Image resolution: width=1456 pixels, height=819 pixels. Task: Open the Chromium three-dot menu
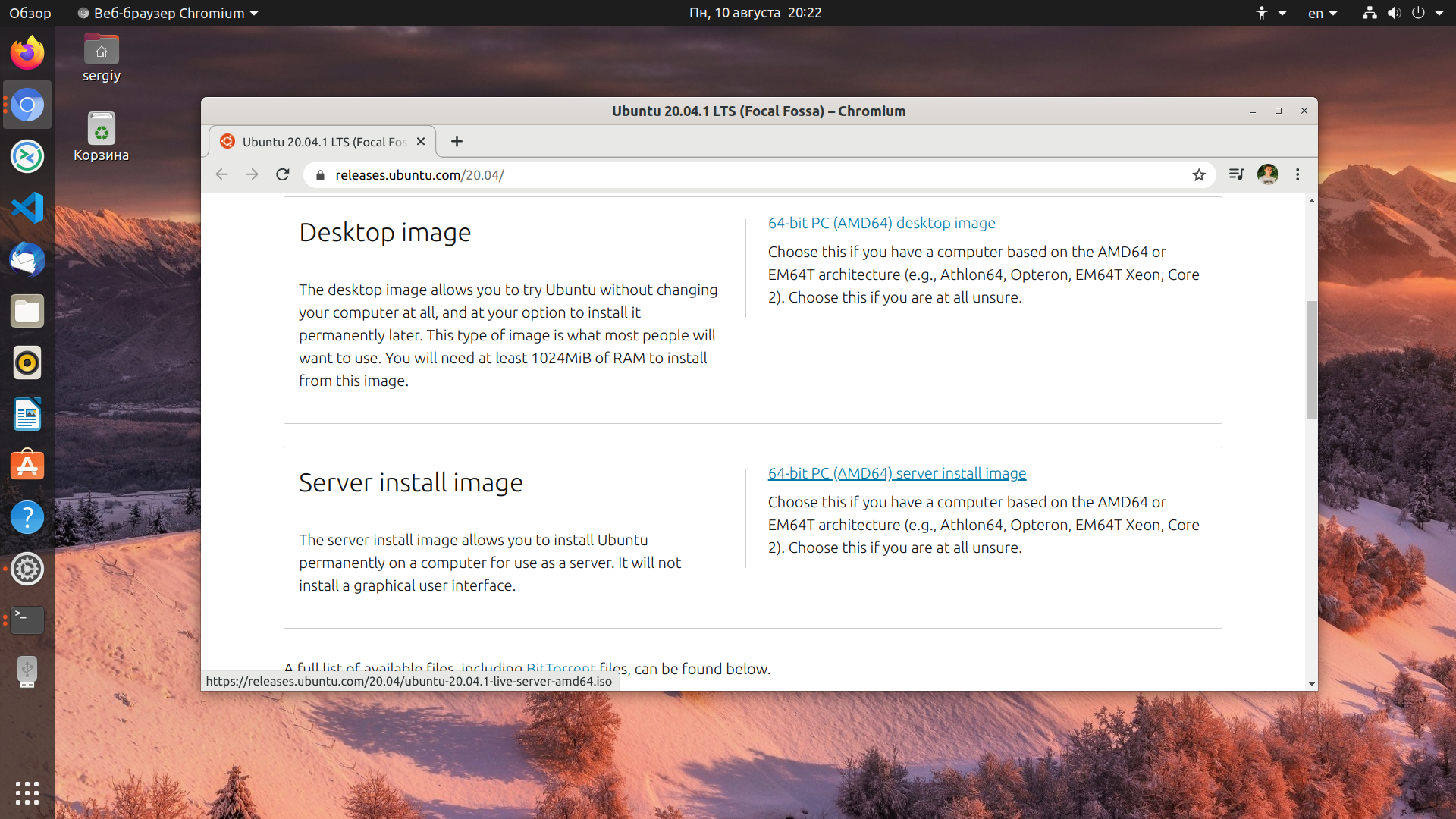pyautogui.click(x=1298, y=174)
